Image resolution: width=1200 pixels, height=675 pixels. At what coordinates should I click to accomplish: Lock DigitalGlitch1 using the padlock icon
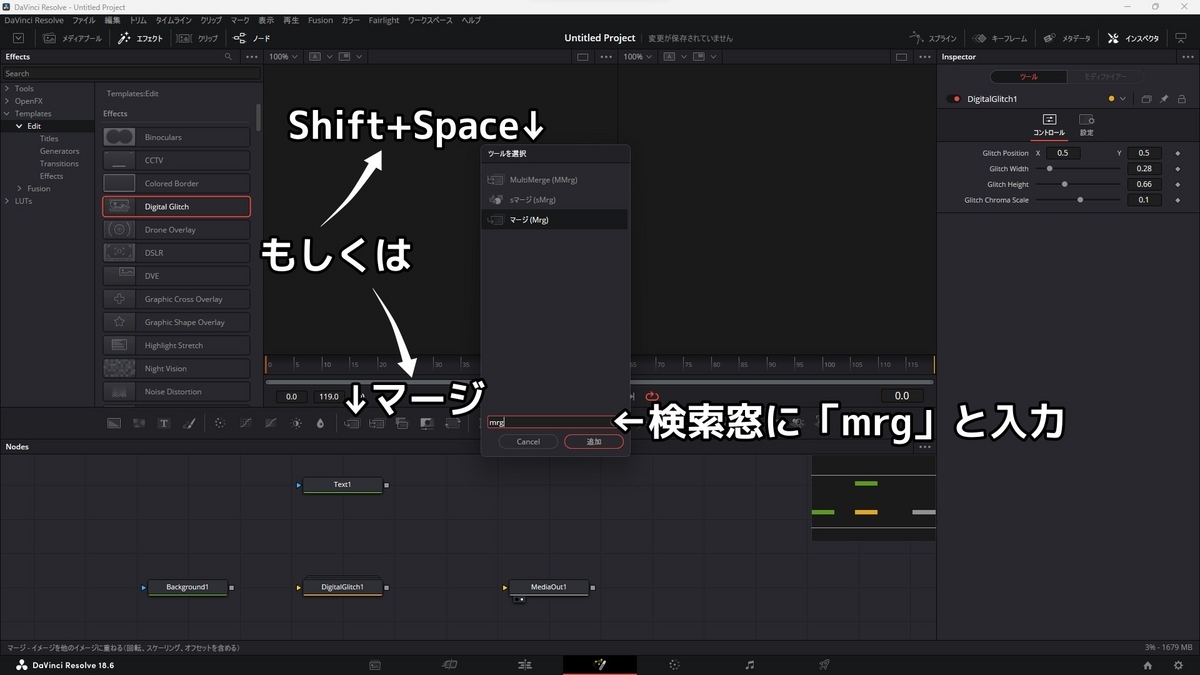1180,99
